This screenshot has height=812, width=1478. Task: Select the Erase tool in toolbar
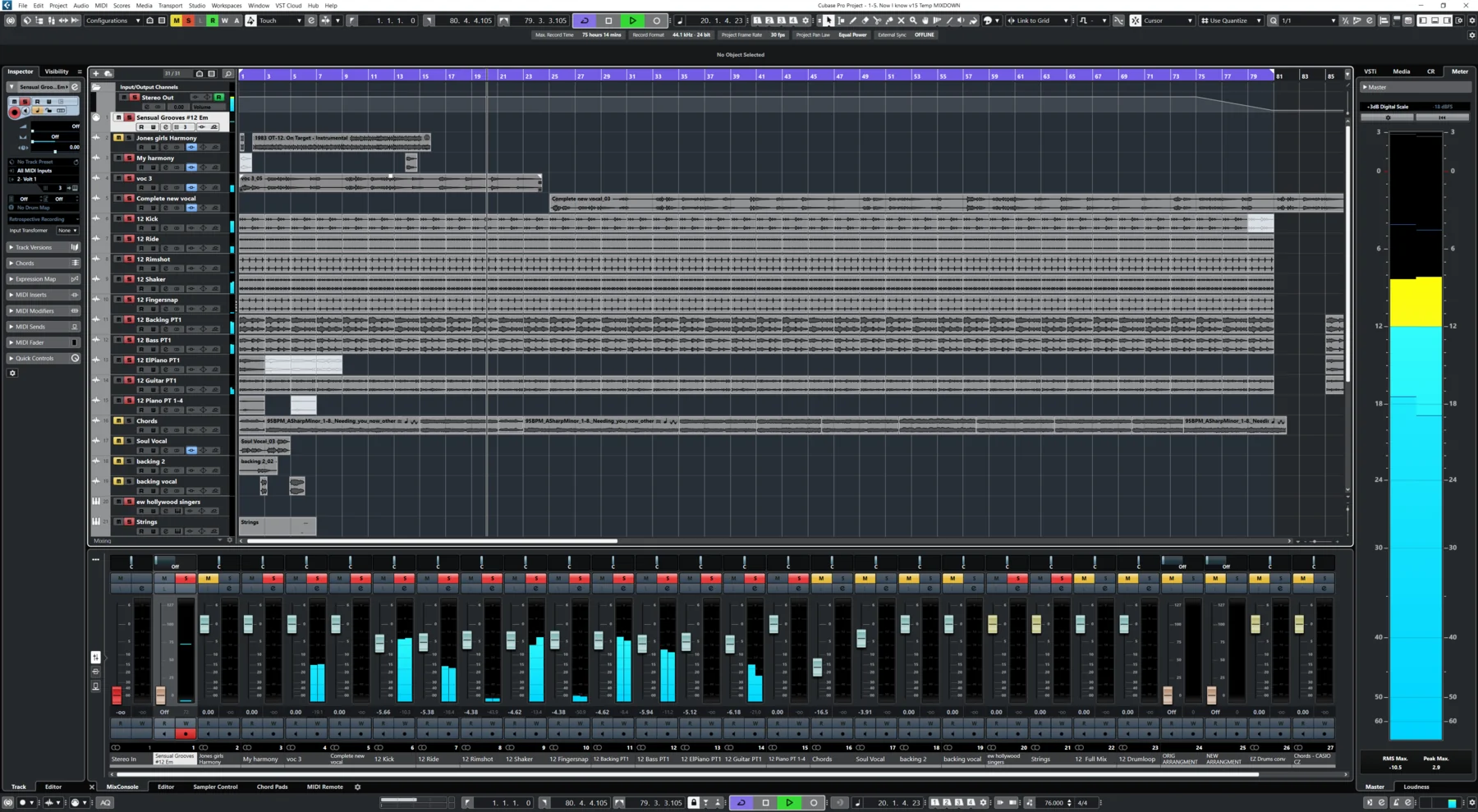[865, 21]
